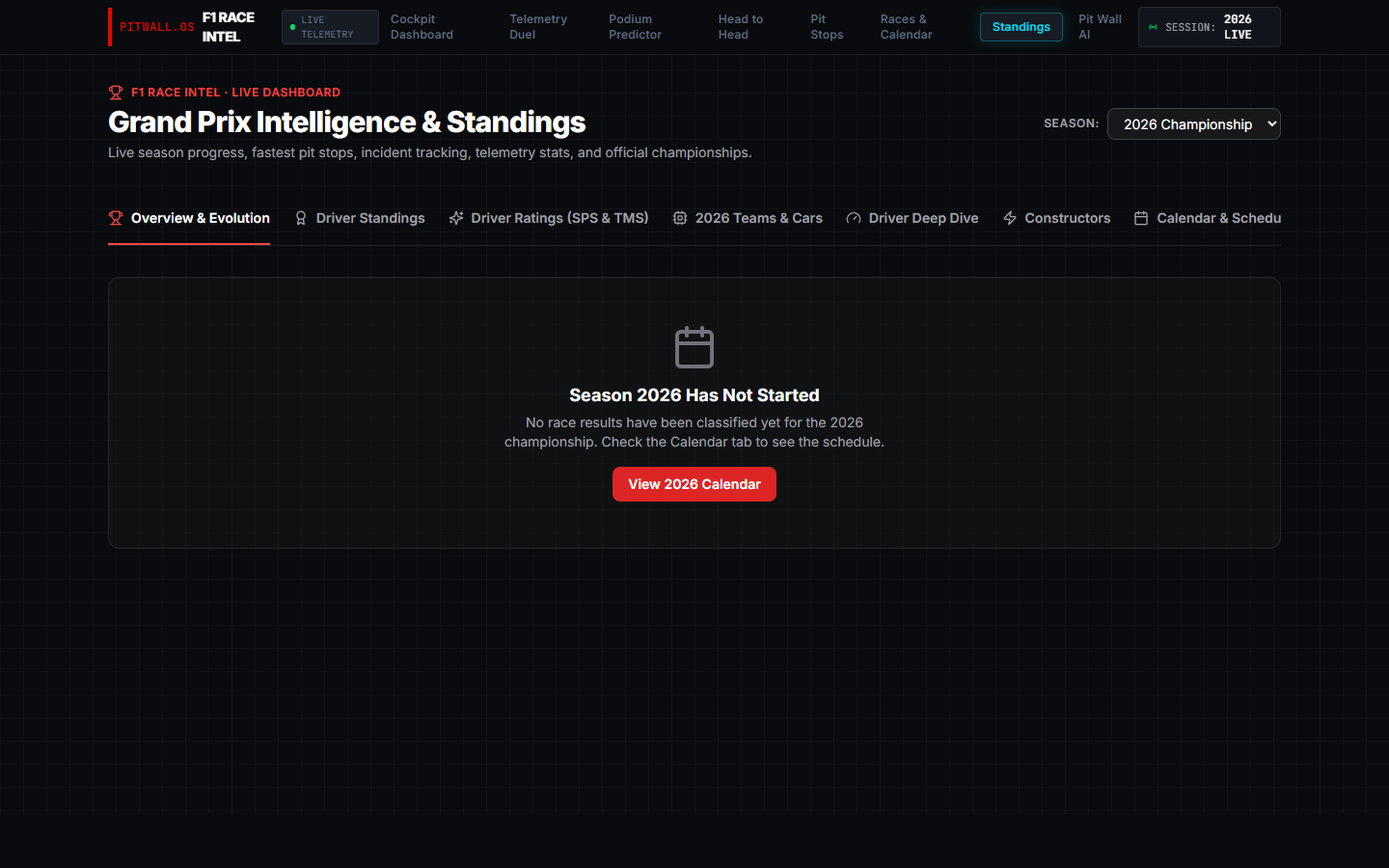Open the Driver Standings tab
This screenshot has width=1389, height=868.
359,218
